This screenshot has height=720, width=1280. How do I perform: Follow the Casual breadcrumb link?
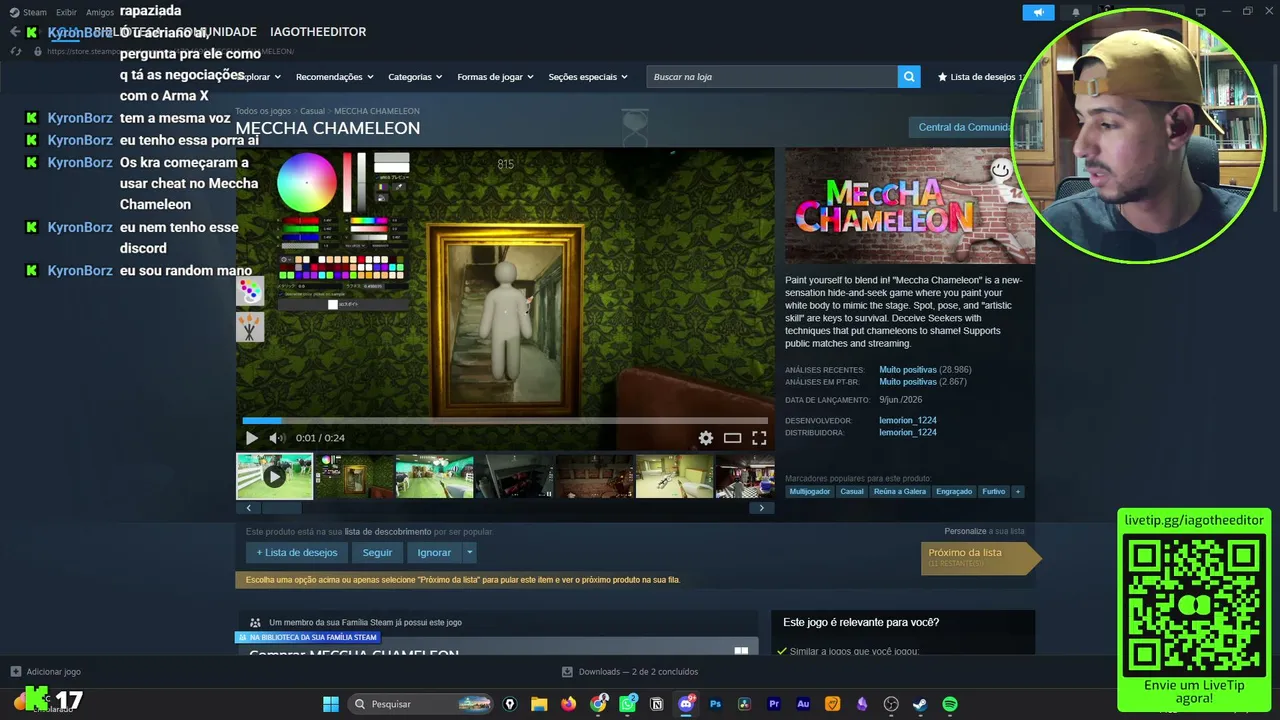tap(312, 111)
